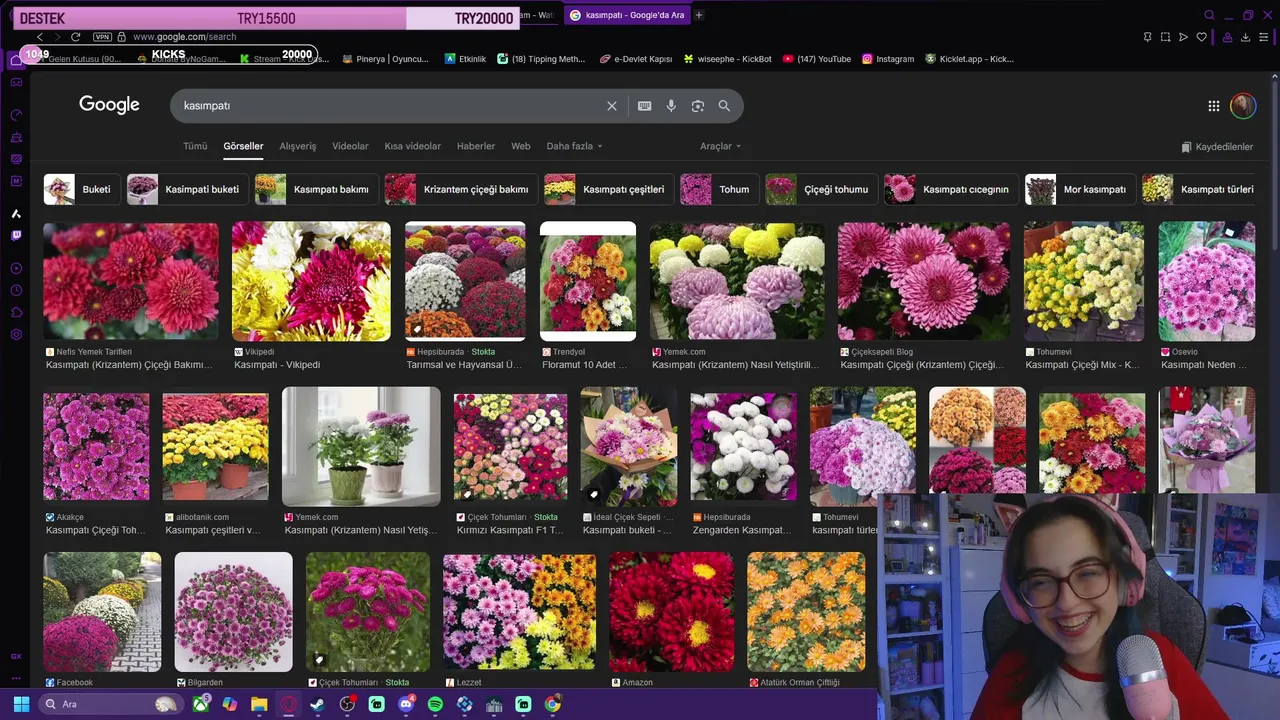Click the magnifier search button in the search box

(724, 106)
